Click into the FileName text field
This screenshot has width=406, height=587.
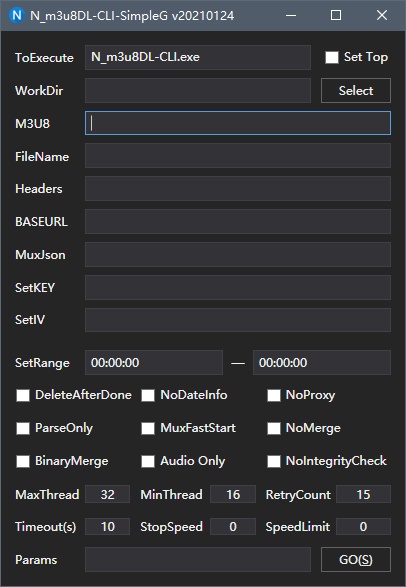(238, 156)
